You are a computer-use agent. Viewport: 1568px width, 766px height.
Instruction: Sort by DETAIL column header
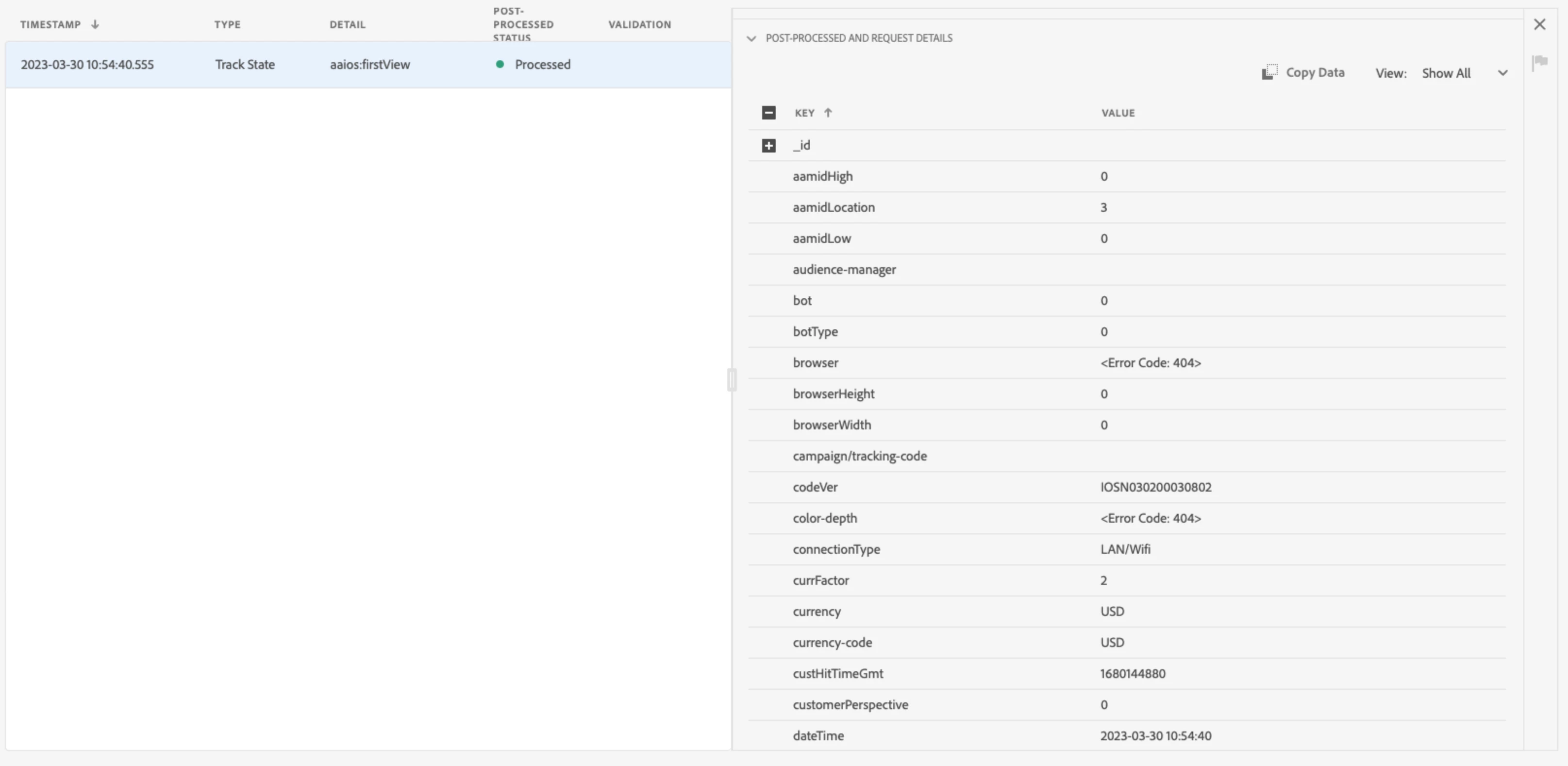click(x=348, y=24)
